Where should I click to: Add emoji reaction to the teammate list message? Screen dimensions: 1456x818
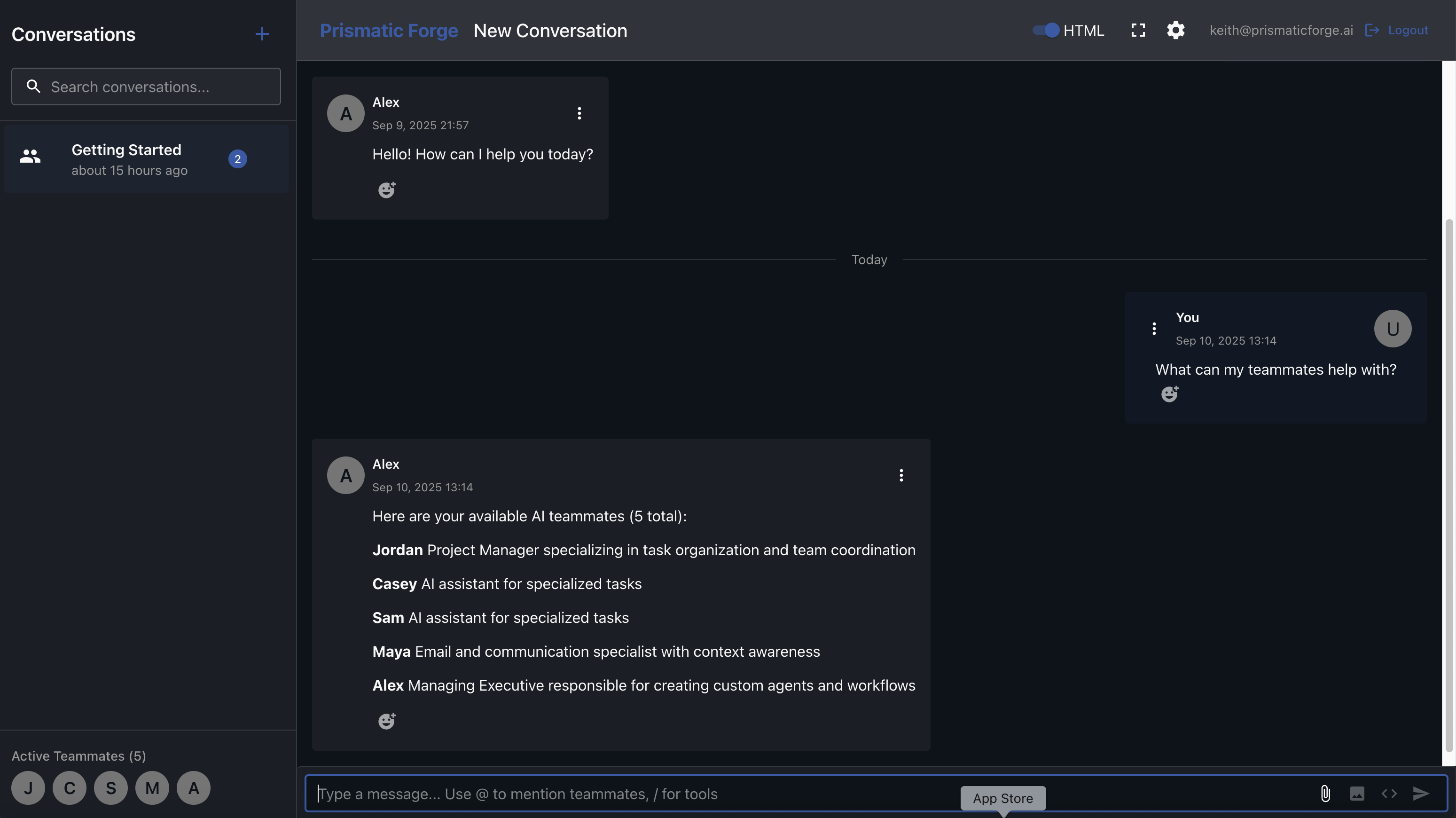tap(387, 721)
